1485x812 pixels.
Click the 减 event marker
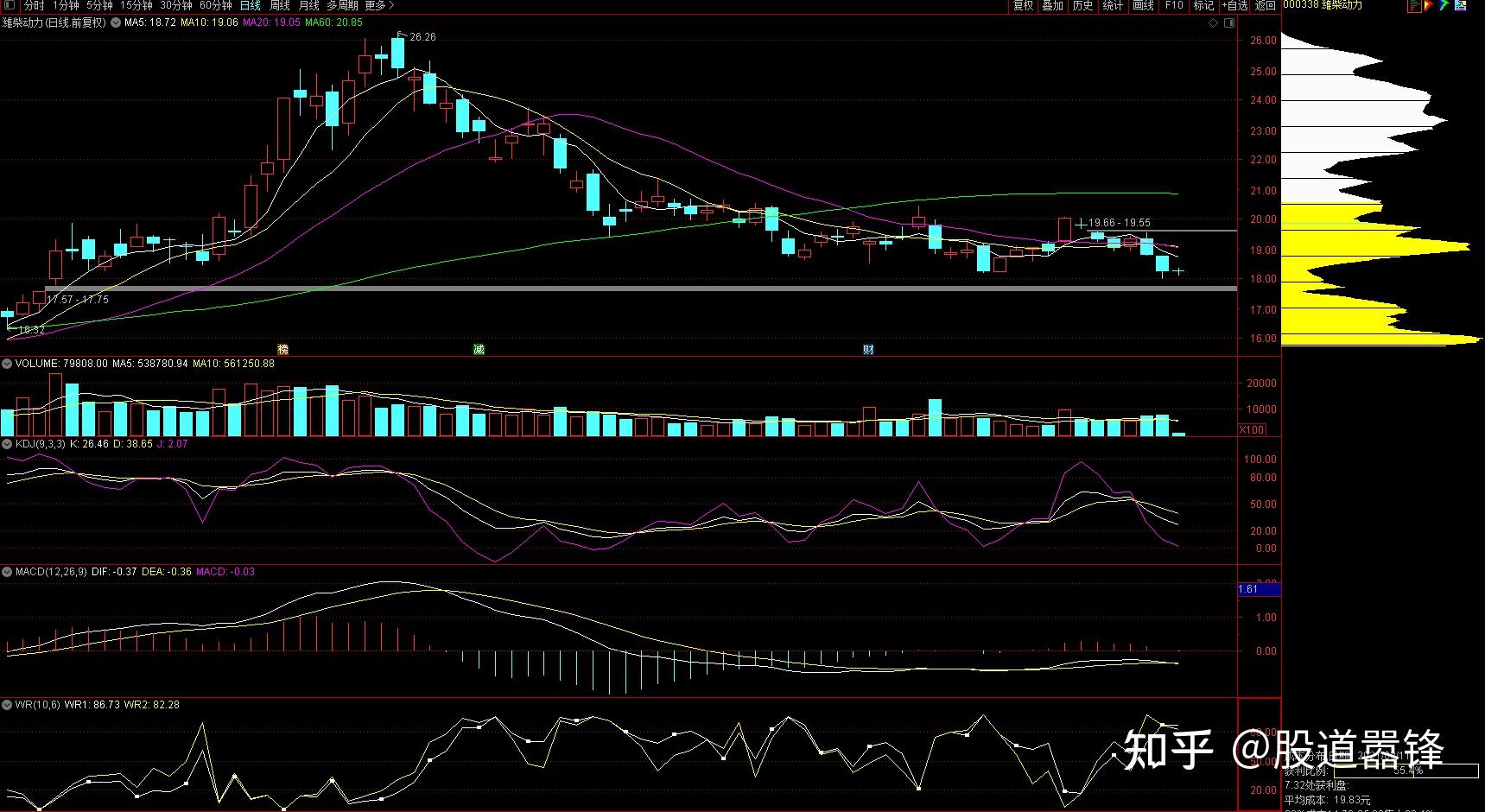[479, 349]
